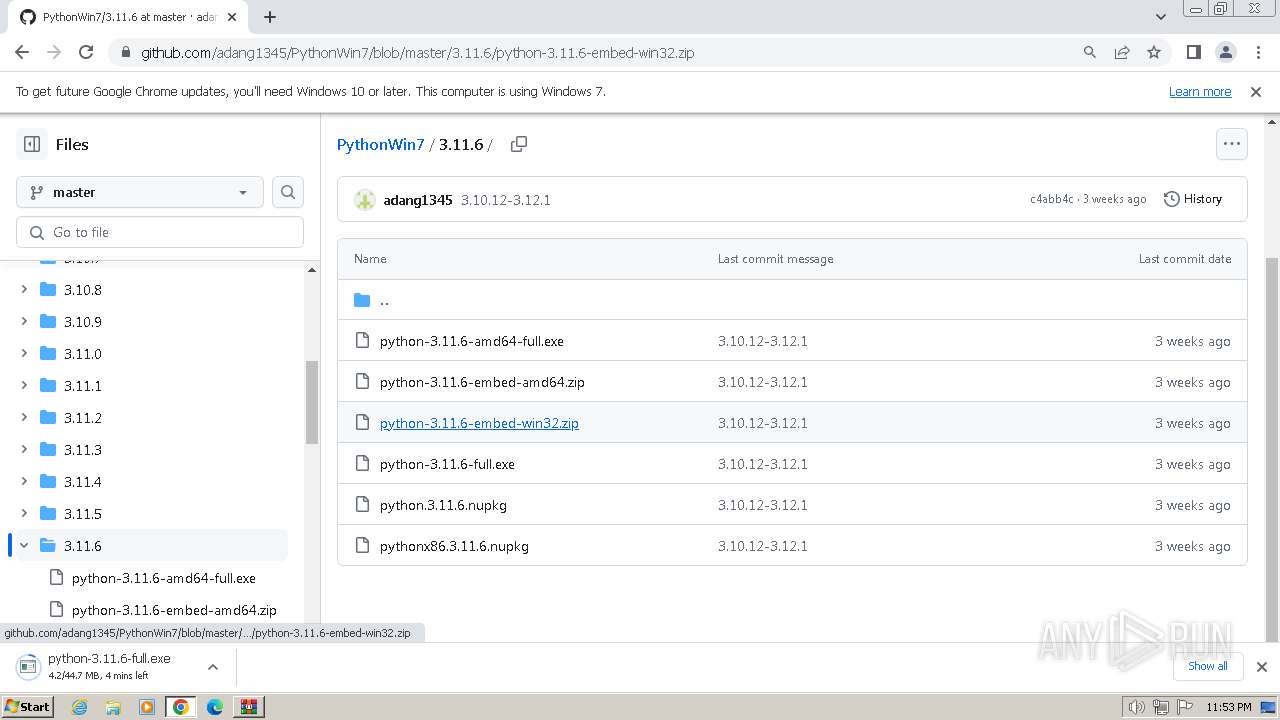1280x720 pixels.
Task: Open Windows Explorer from taskbar
Action: [x=113, y=707]
